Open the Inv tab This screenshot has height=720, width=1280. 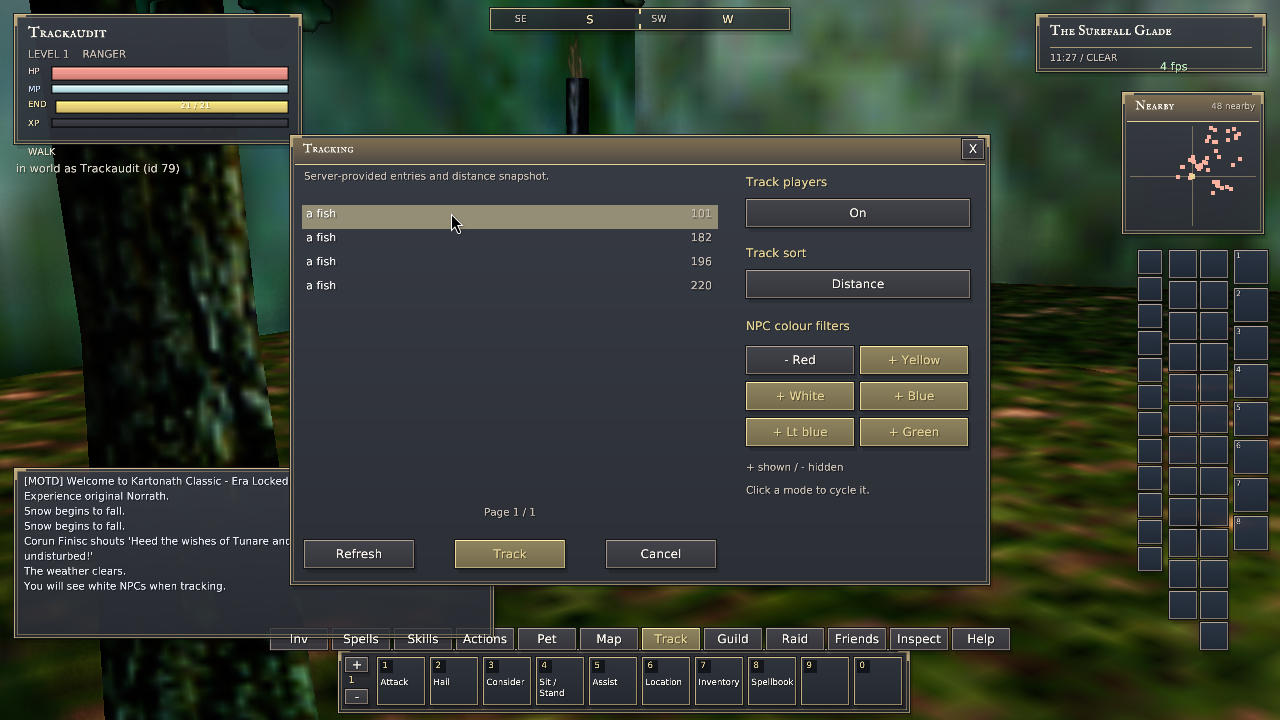pos(299,639)
